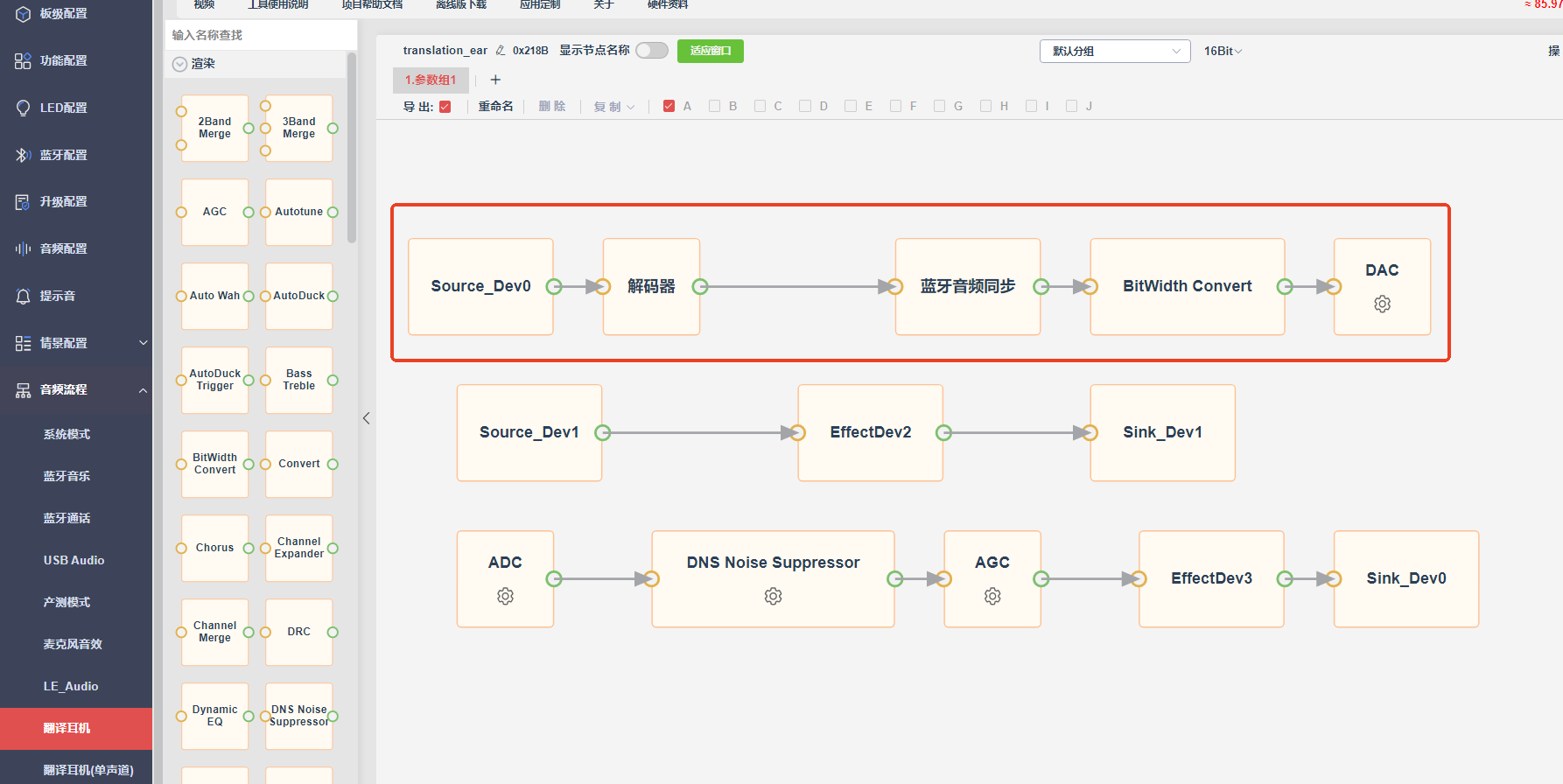Collapse the audio flow sidebar menu

[x=144, y=390]
